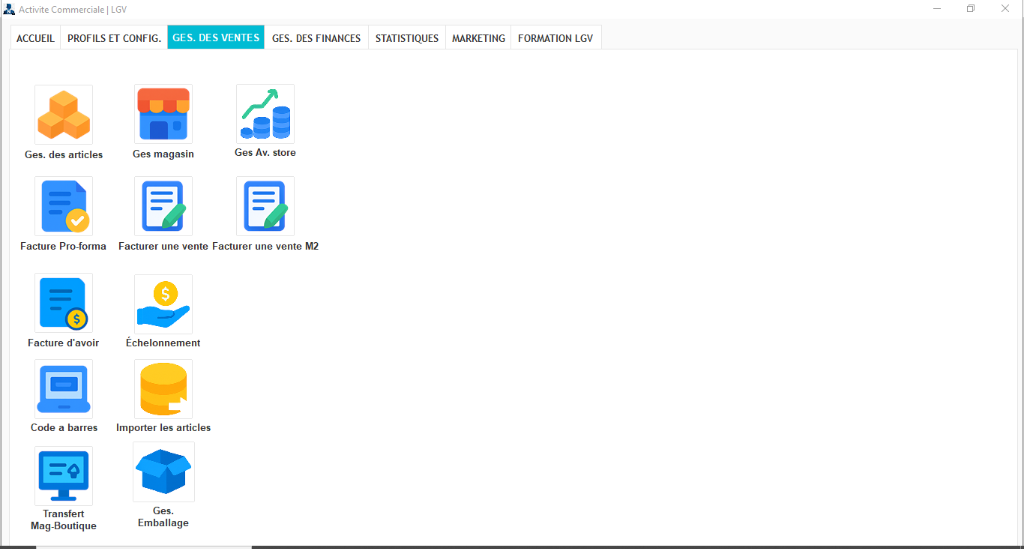The width and height of the screenshot is (1024, 549).
Task: Go to GES. DES FINANCES tab
Action: 317,38
